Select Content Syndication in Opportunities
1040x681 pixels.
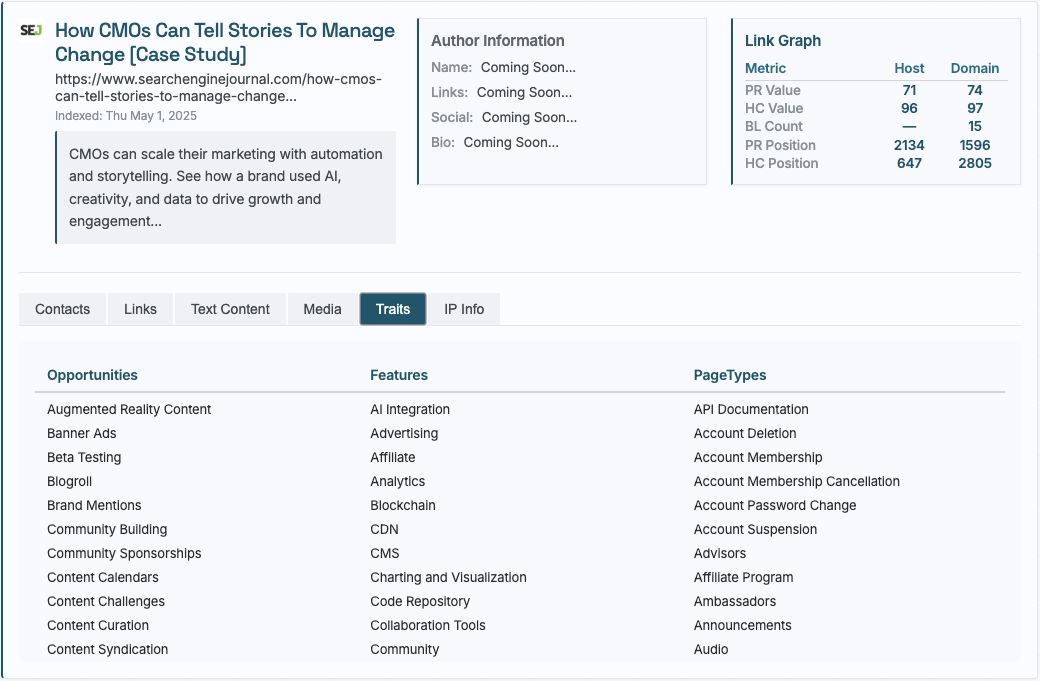[x=107, y=649]
